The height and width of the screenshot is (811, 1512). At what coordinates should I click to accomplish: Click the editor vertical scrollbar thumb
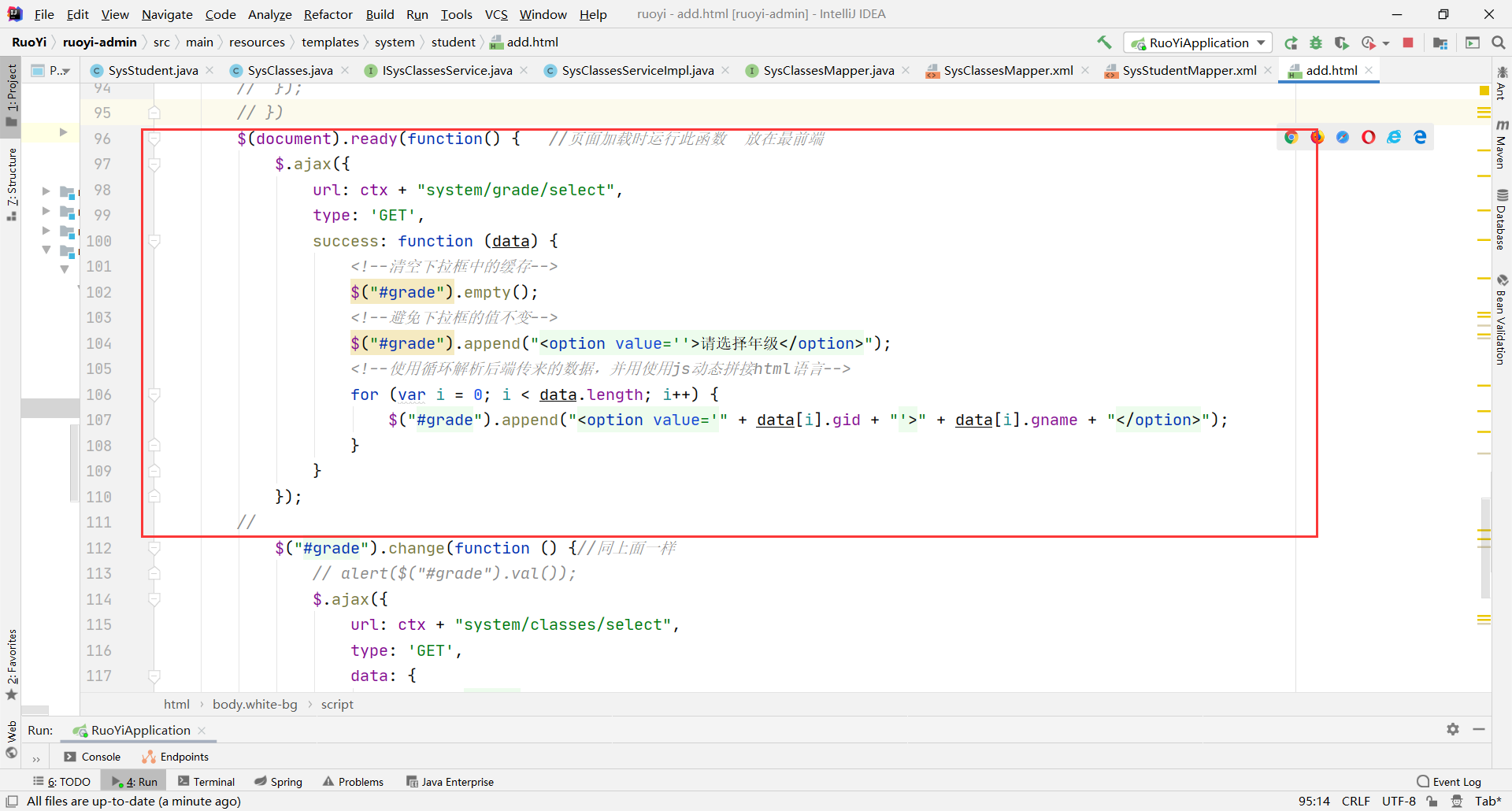(1485, 547)
